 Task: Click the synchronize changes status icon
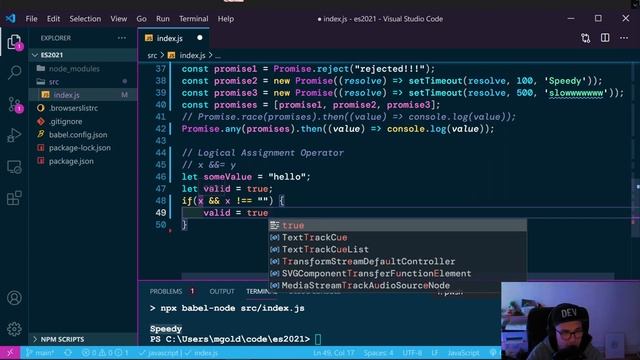[x=68, y=353]
